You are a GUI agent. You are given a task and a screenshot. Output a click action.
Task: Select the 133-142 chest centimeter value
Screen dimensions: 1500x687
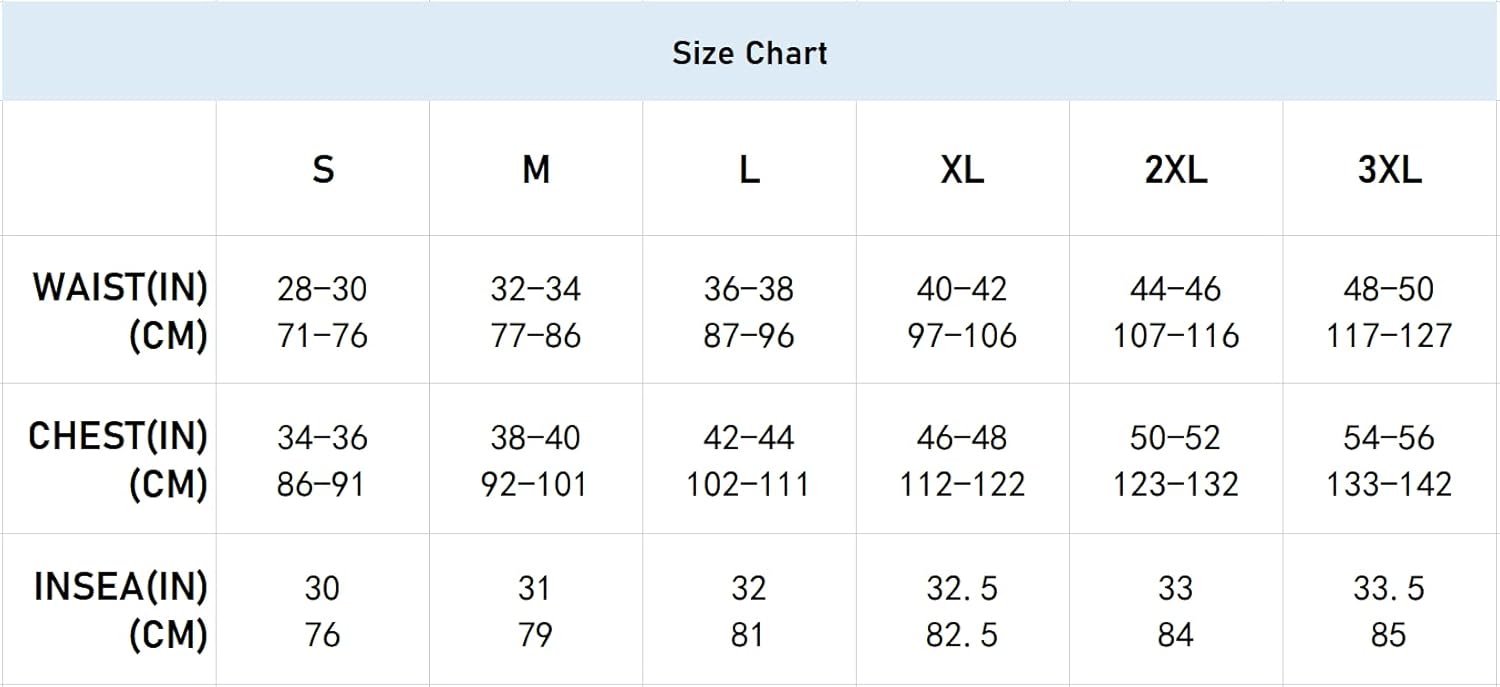[x=1389, y=484]
